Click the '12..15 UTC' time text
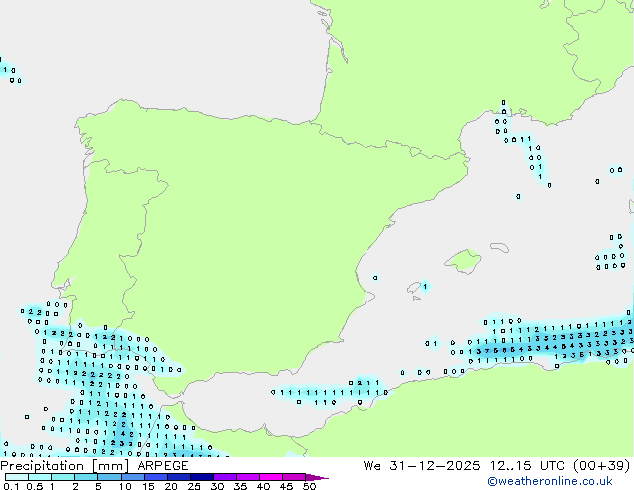Screen dimensions: 634x490 [526, 466]
